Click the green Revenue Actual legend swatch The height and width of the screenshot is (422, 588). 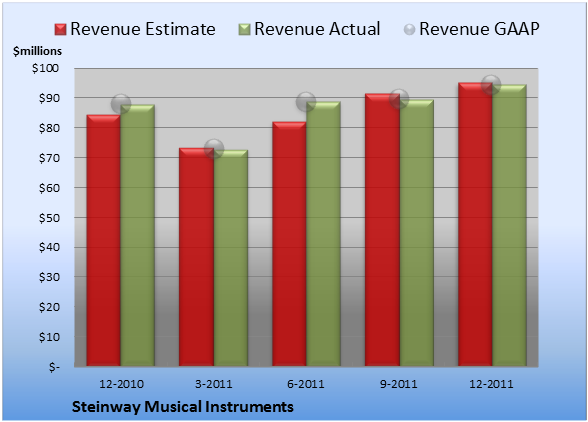[x=244, y=29]
